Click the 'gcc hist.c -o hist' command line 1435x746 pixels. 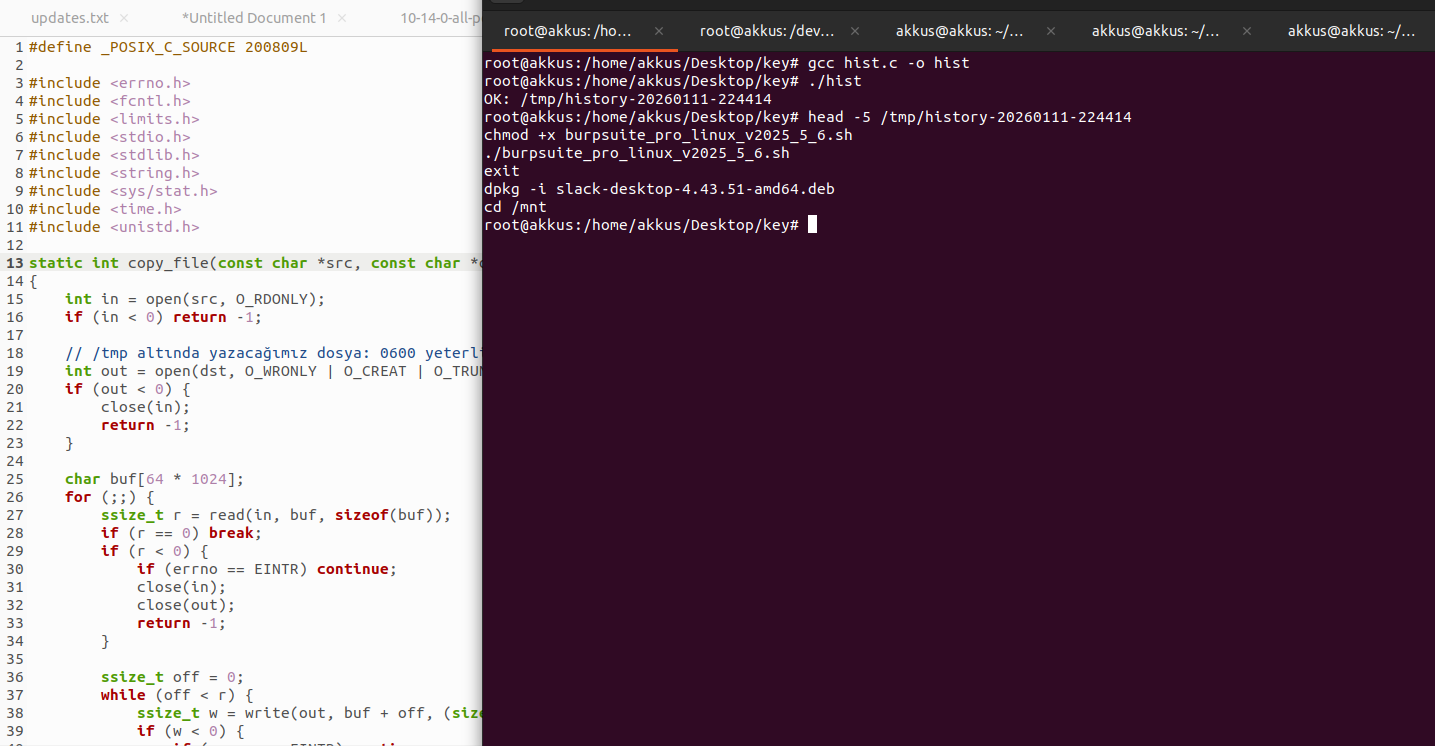click(x=888, y=63)
